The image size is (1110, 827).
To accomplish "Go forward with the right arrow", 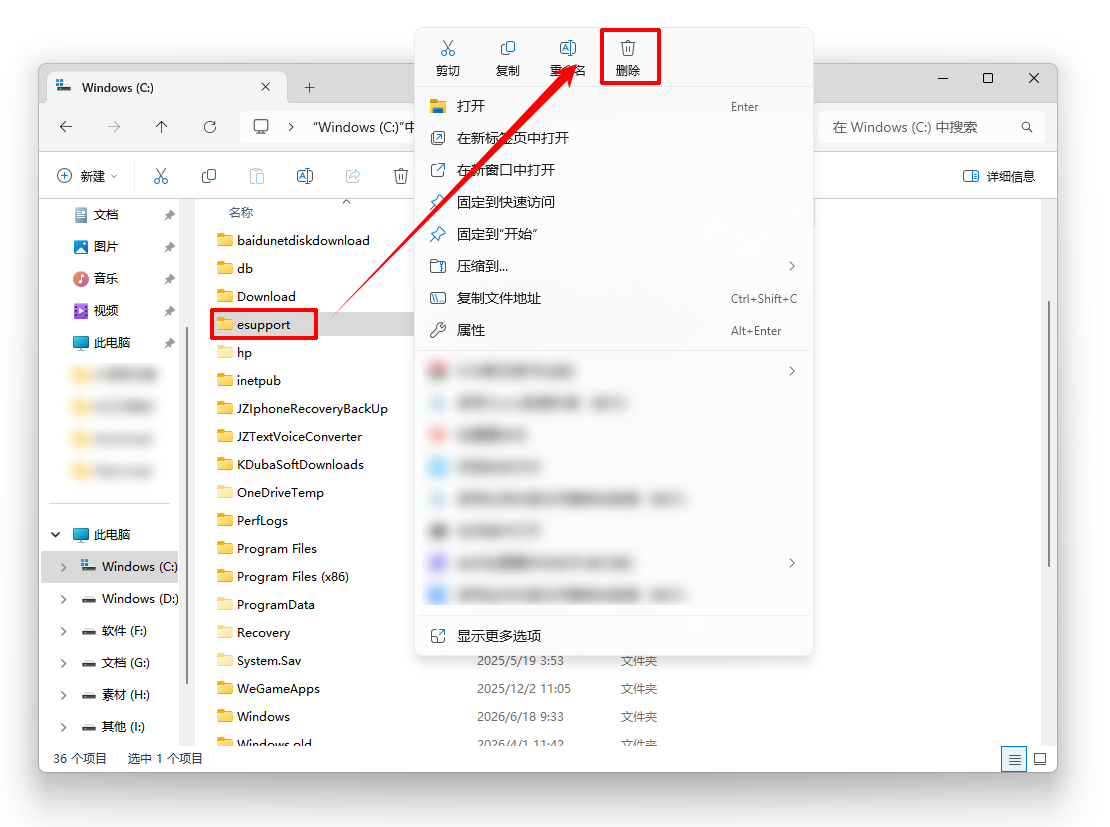I will pyautogui.click(x=114, y=127).
